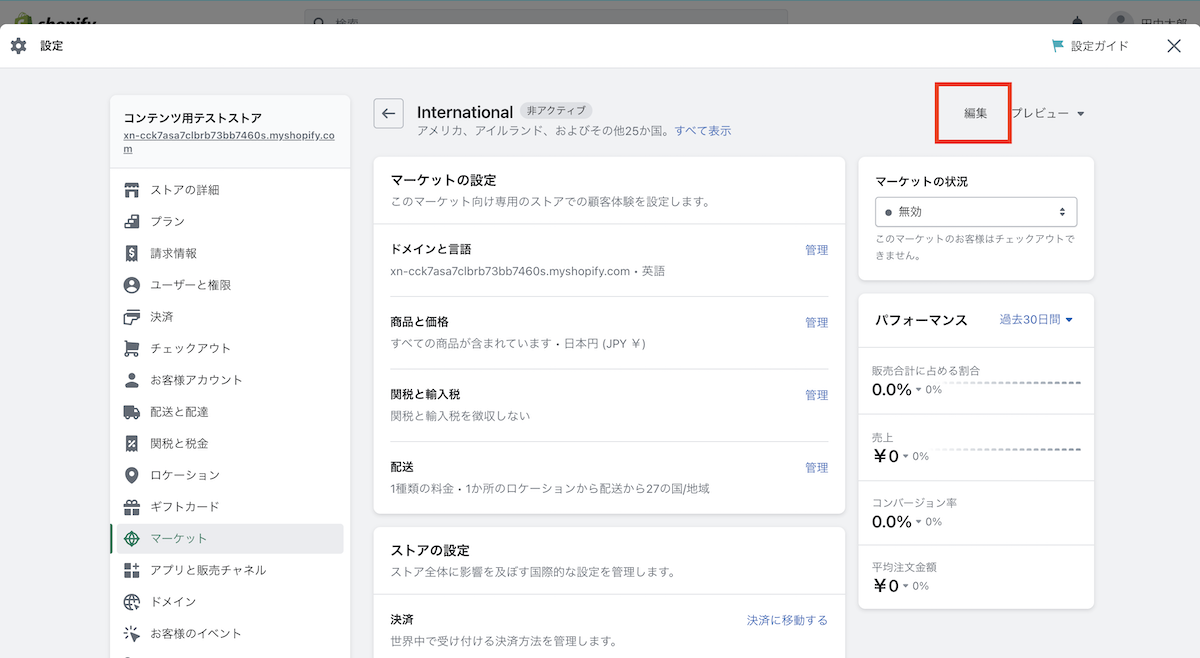The width and height of the screenshot is (1200, 658).
Task: Click すべて表示 link
Action: tap(703, 131)
